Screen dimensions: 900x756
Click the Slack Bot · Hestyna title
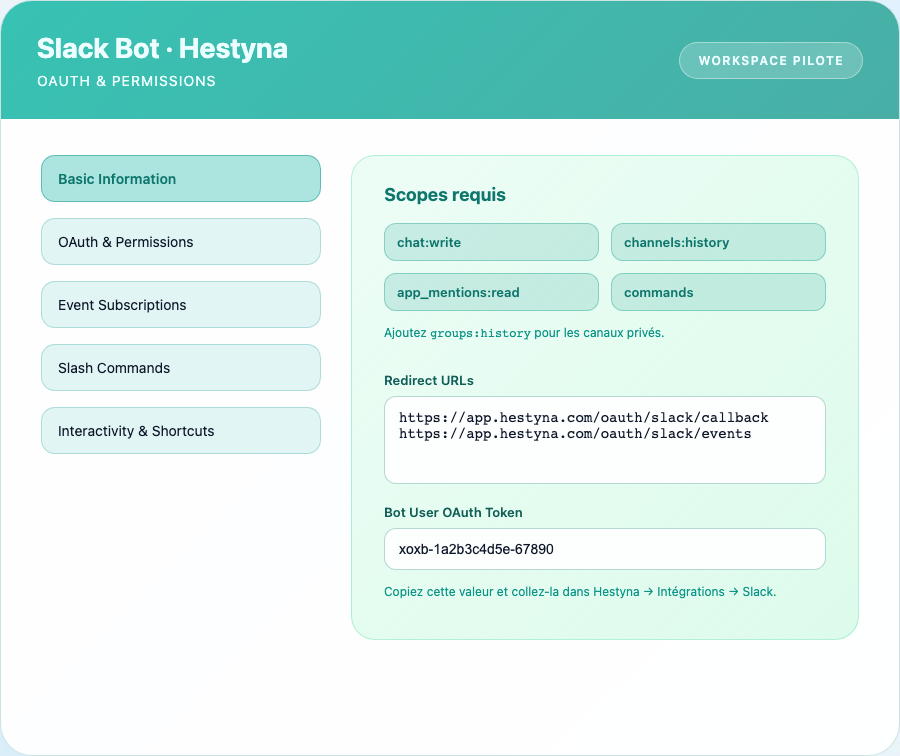coord(162,48)
